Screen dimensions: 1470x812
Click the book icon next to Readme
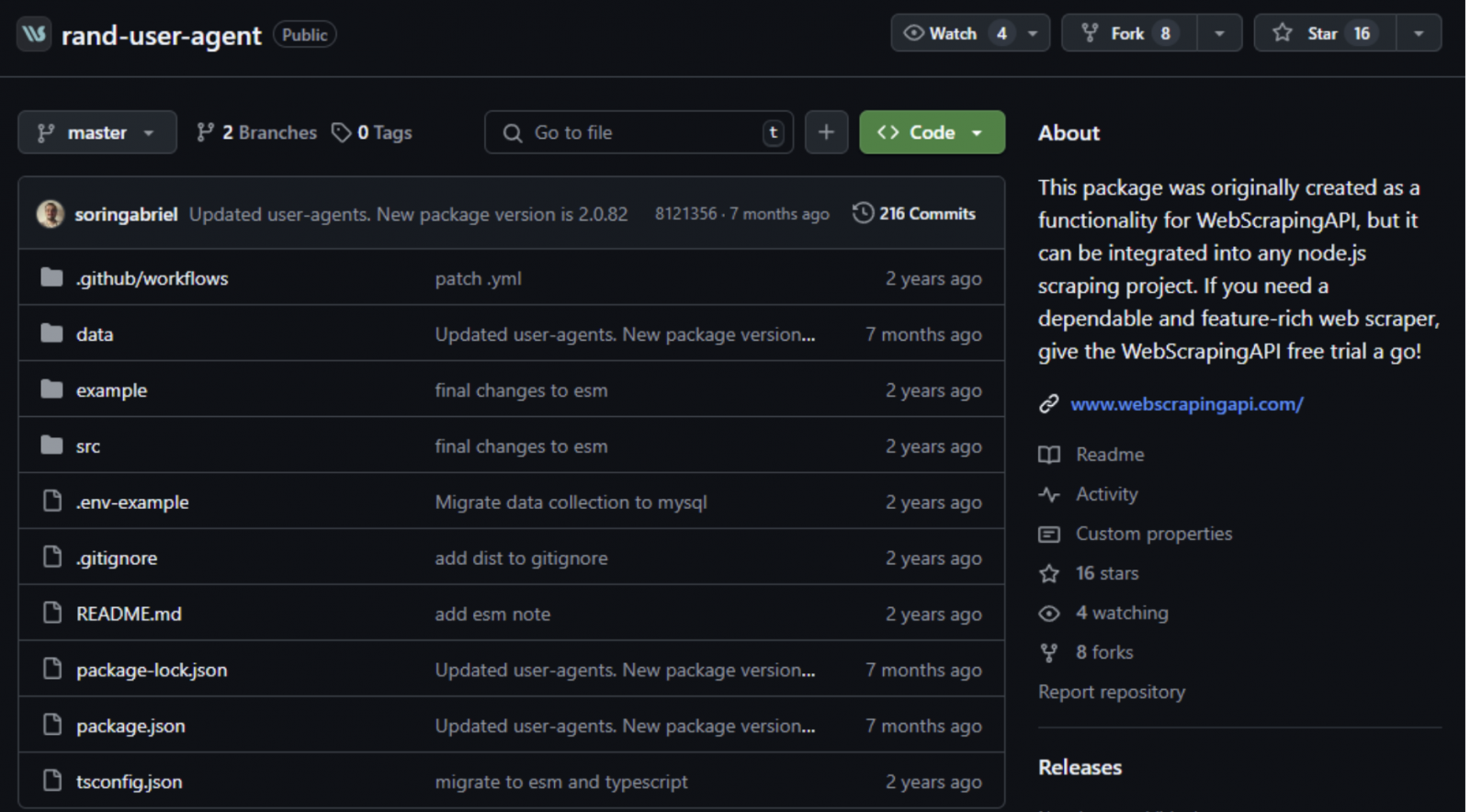pyautogui.click(x=1048, y=455)
